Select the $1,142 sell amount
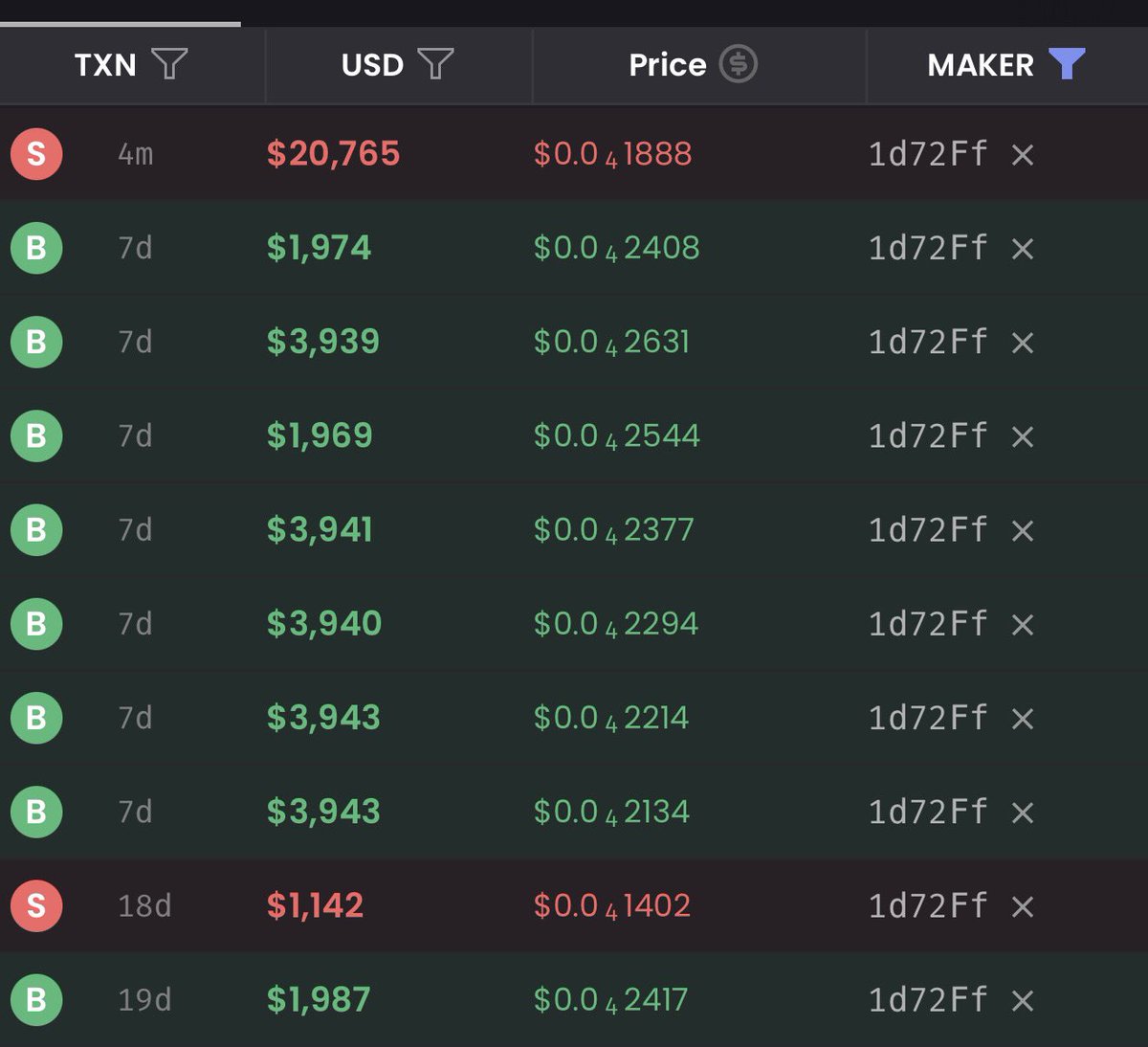Screen dimensions: 1148x1047 pyautogui.click(x=315, y=905)
